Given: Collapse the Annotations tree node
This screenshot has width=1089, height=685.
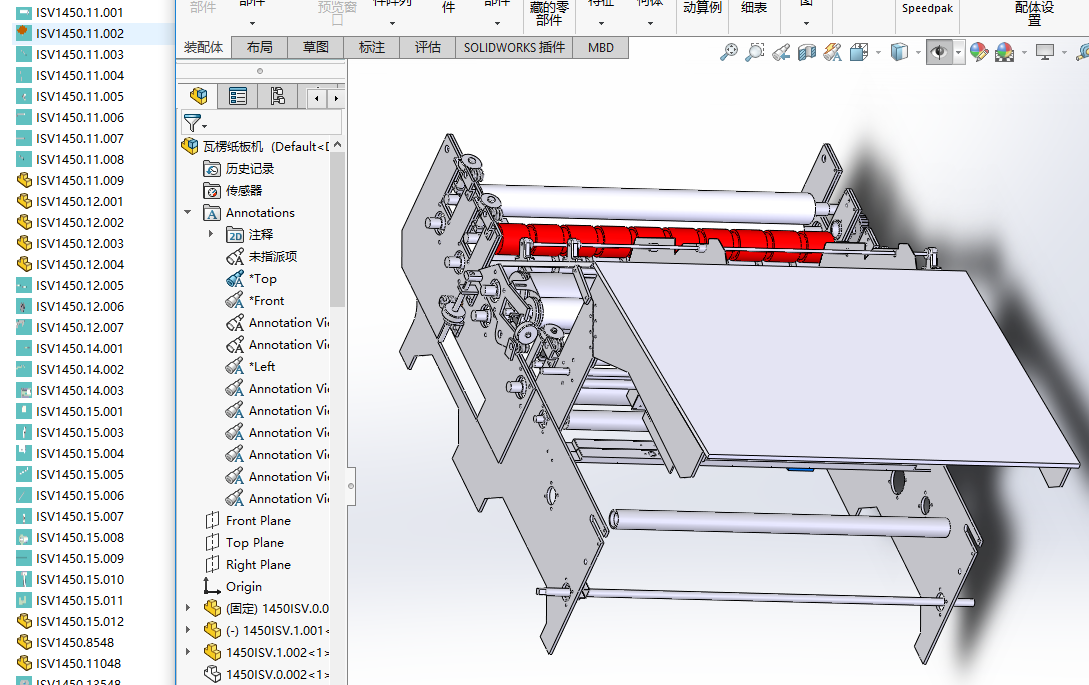Looking at the screenshot, I should click(x=188, y=213).
